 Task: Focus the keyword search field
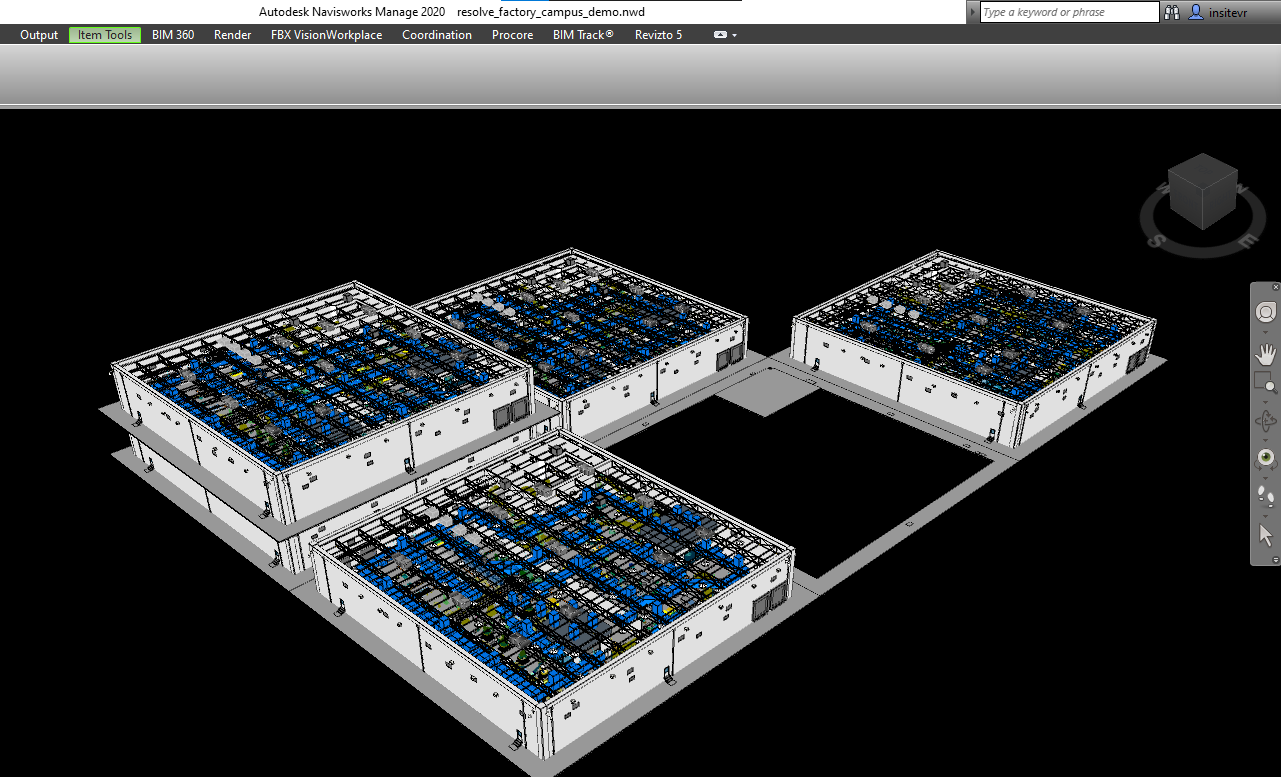point(1068,12)
